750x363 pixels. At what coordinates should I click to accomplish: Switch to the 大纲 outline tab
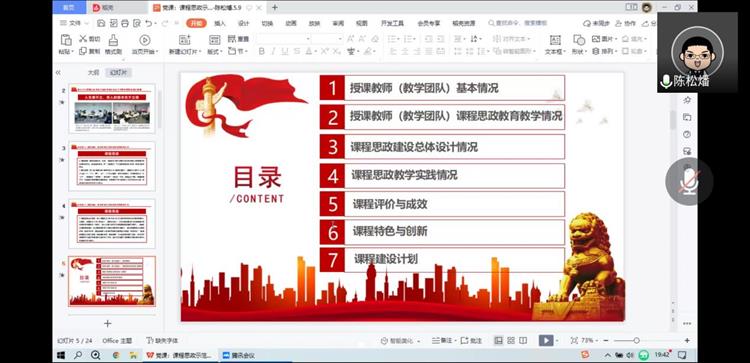point(93,73)
